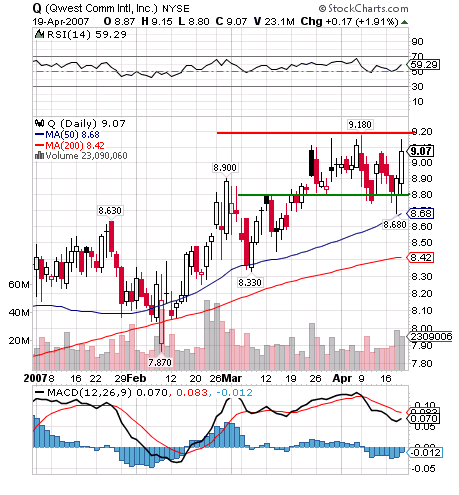
Task: Click the opening price O 8.87
Action: pos(119,22)
